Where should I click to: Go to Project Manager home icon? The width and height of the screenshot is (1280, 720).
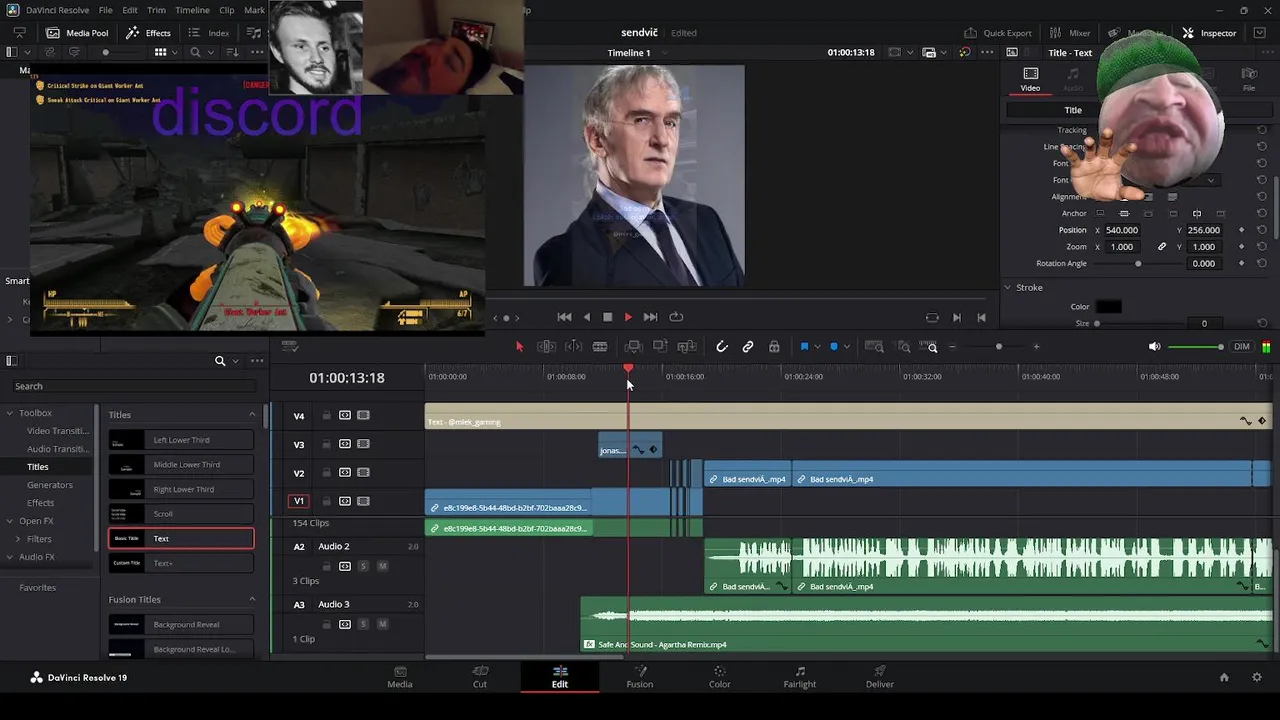pyautogui.click(x=1224, y=678)
